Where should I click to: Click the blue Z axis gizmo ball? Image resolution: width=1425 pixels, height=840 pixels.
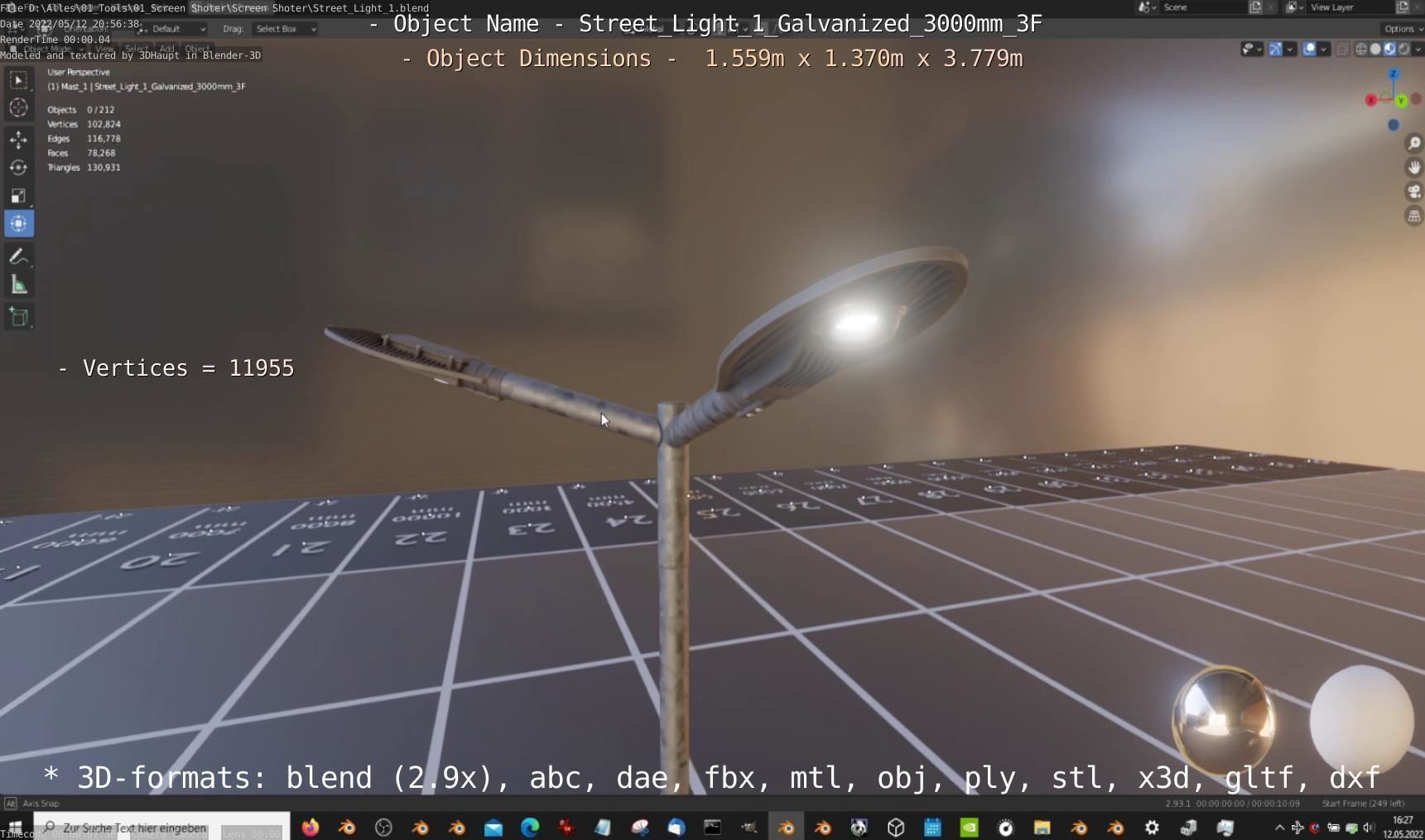point(1393,74)
